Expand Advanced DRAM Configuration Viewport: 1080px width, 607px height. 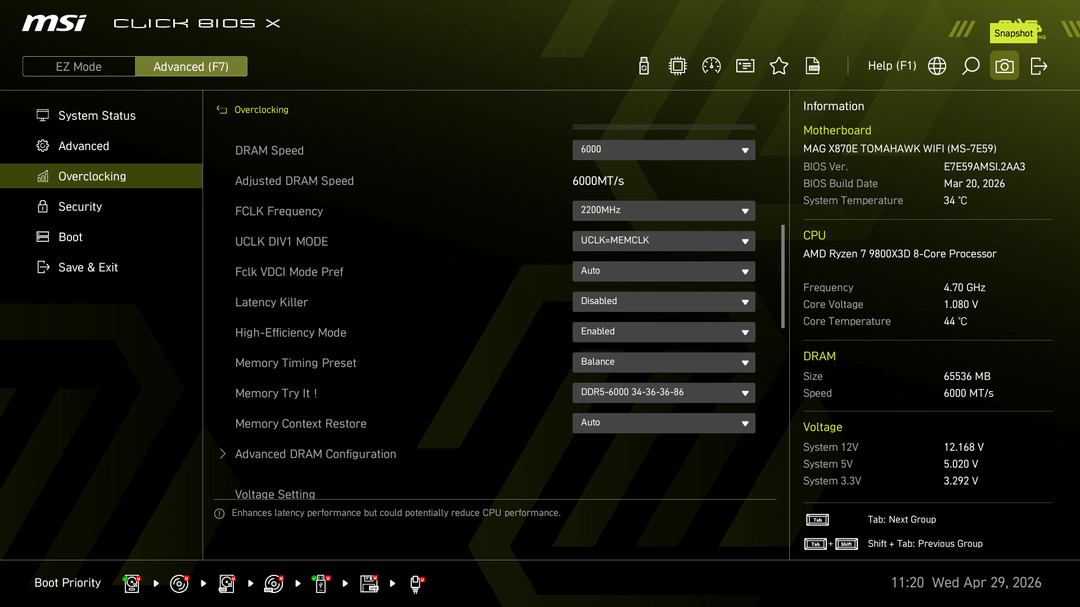[x=315, y=454]
